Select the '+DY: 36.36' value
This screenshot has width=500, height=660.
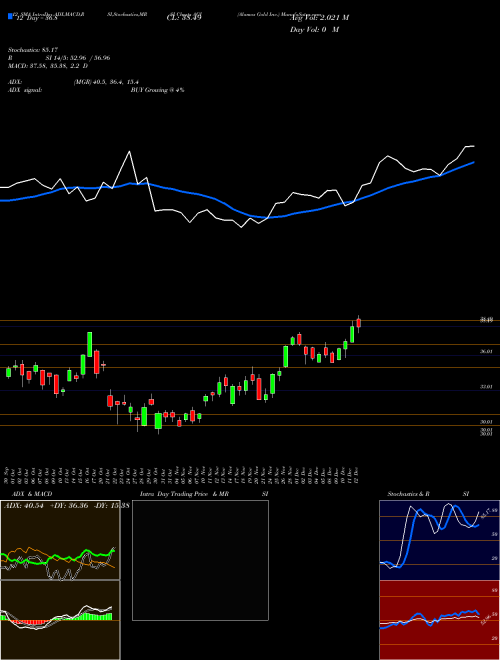coord(68,506)
